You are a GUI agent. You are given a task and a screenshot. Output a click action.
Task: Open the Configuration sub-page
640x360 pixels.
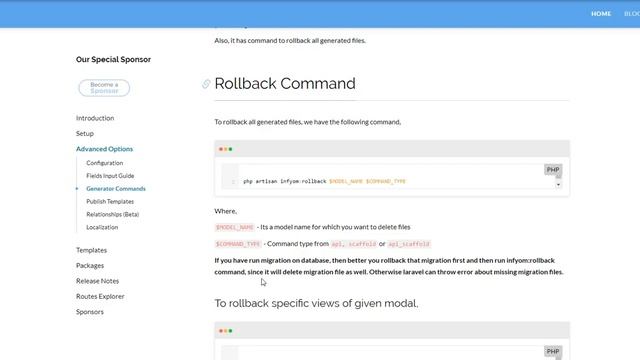pos(104,163)
